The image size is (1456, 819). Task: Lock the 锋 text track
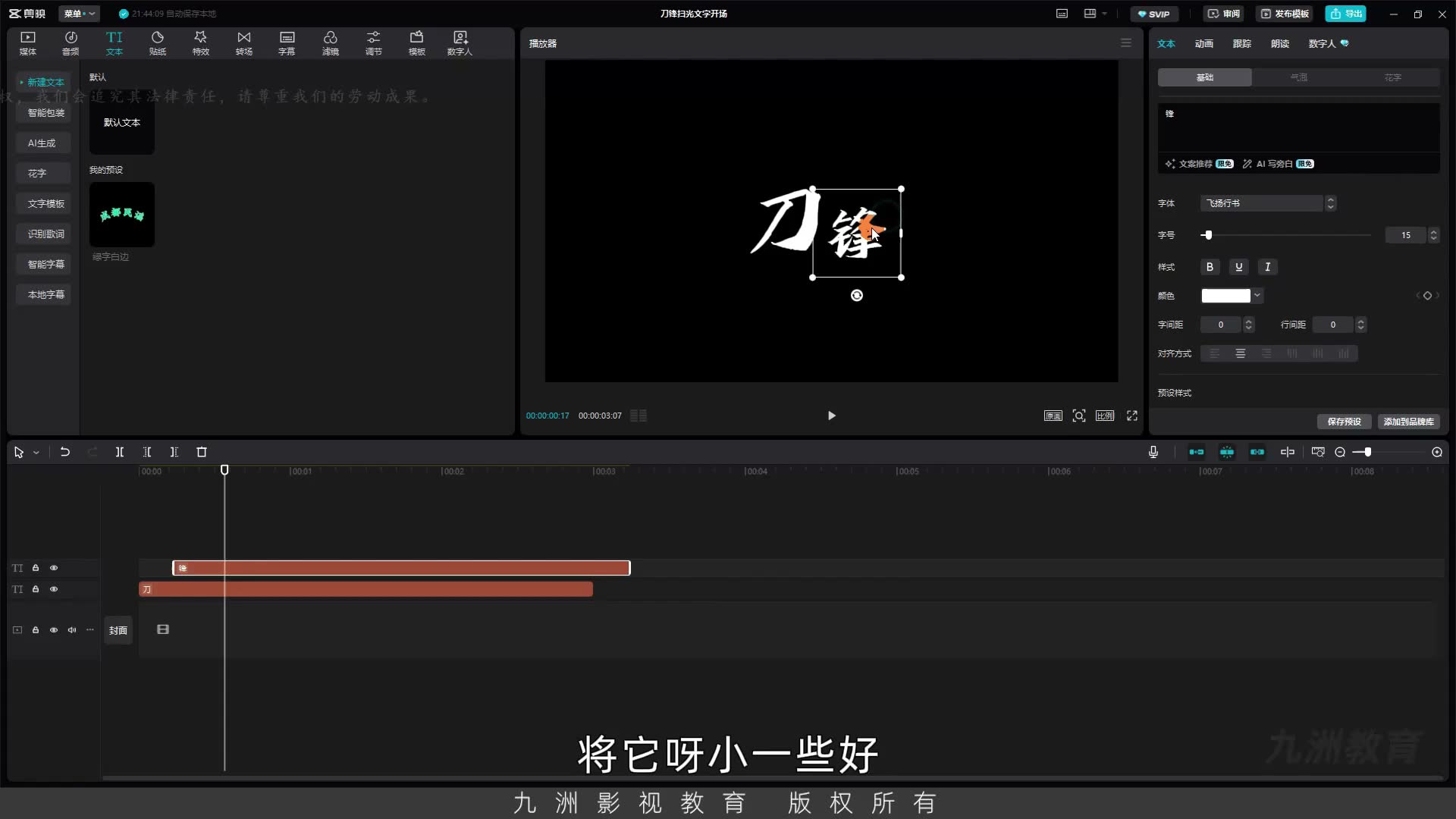pos(36,568)
